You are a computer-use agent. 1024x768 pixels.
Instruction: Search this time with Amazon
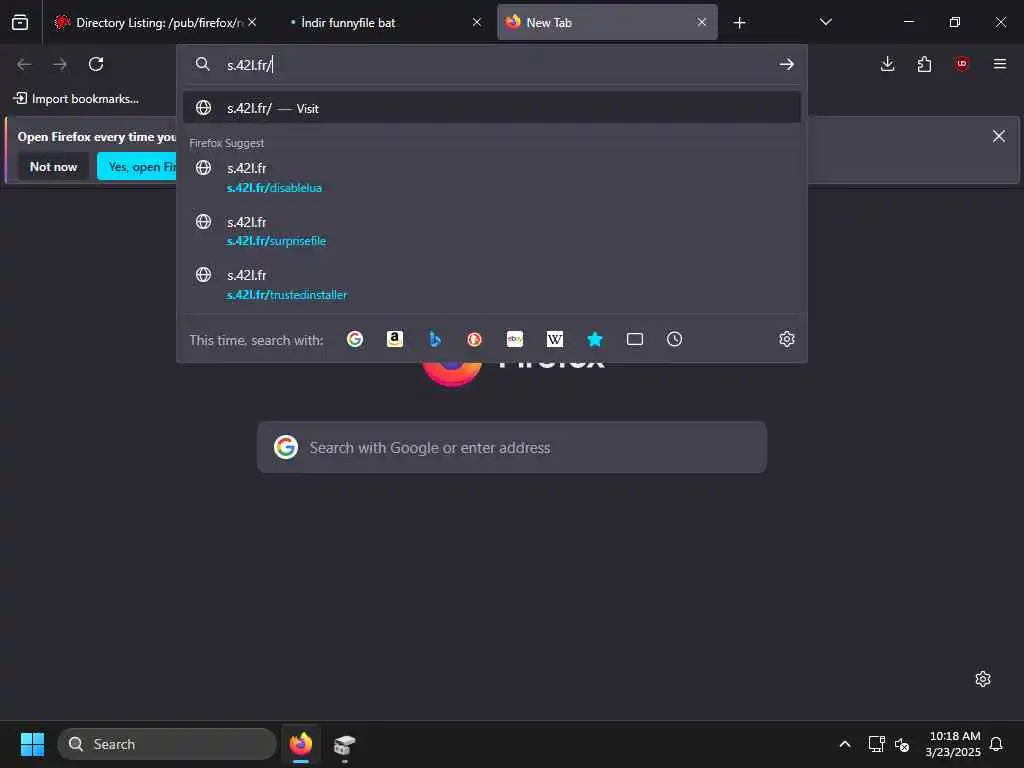click(394, 339)
